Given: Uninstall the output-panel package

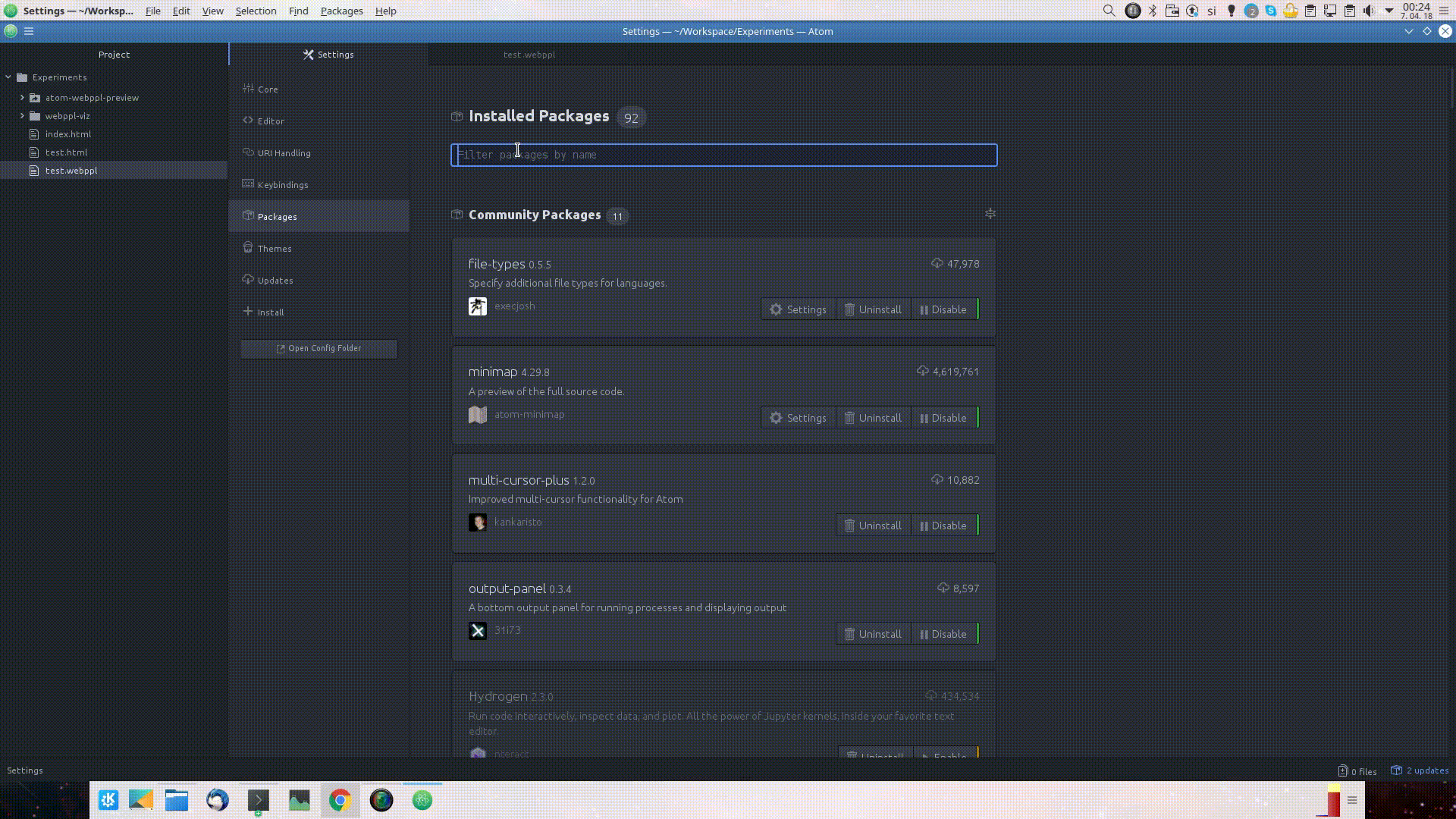Looking at the screenshot, I should point(872,634).
